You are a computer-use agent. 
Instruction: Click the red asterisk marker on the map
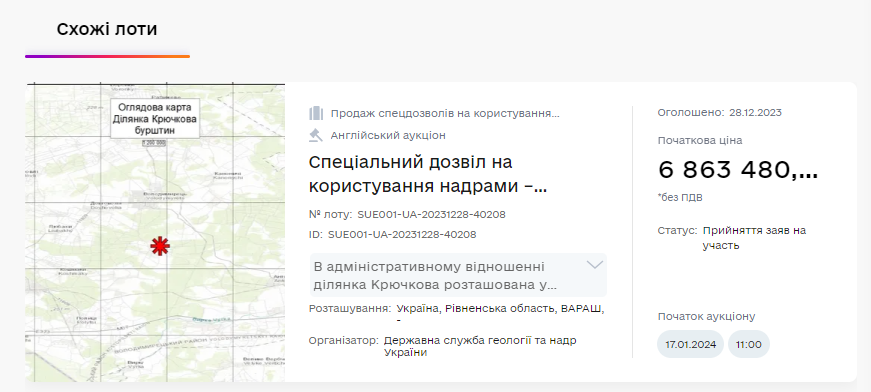tap(160, 245)
